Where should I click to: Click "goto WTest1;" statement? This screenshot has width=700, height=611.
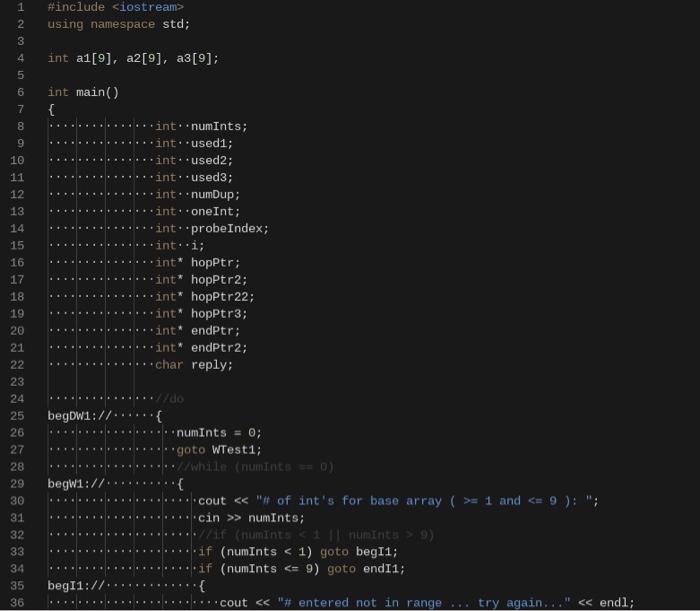pos(219,450)
